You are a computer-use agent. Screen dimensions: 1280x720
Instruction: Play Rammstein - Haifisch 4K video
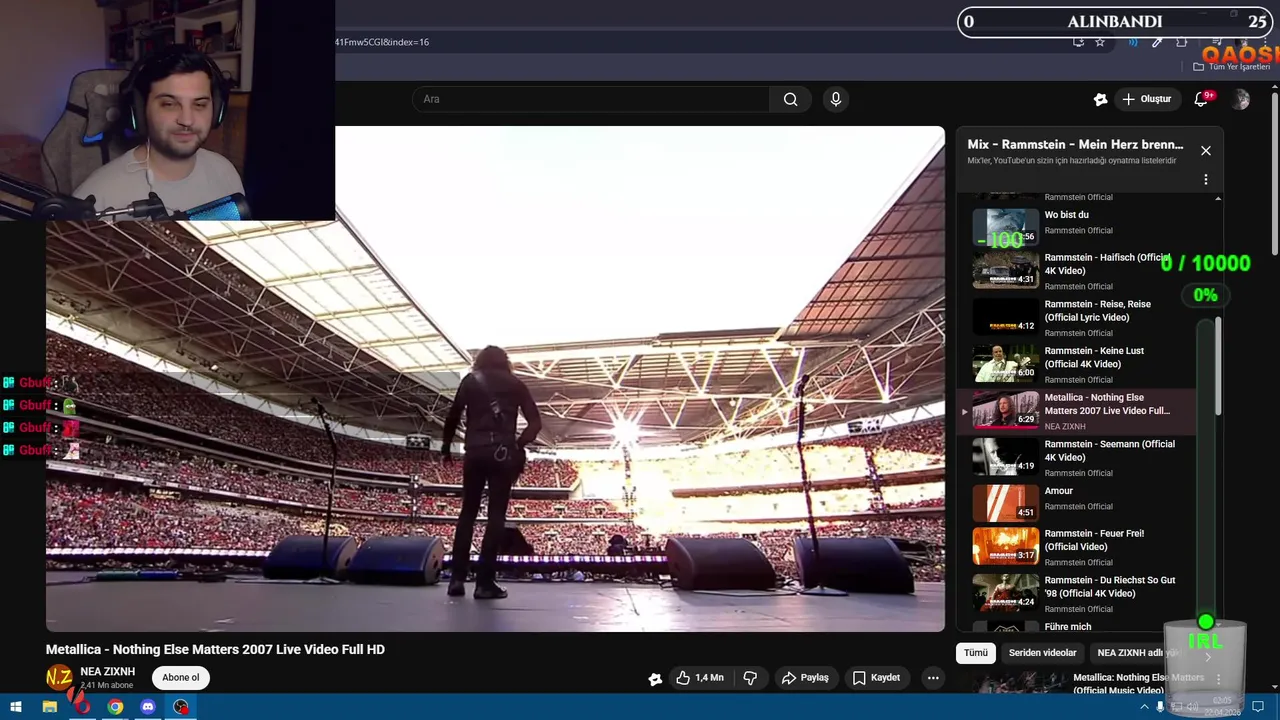[x=1076, y=271]
